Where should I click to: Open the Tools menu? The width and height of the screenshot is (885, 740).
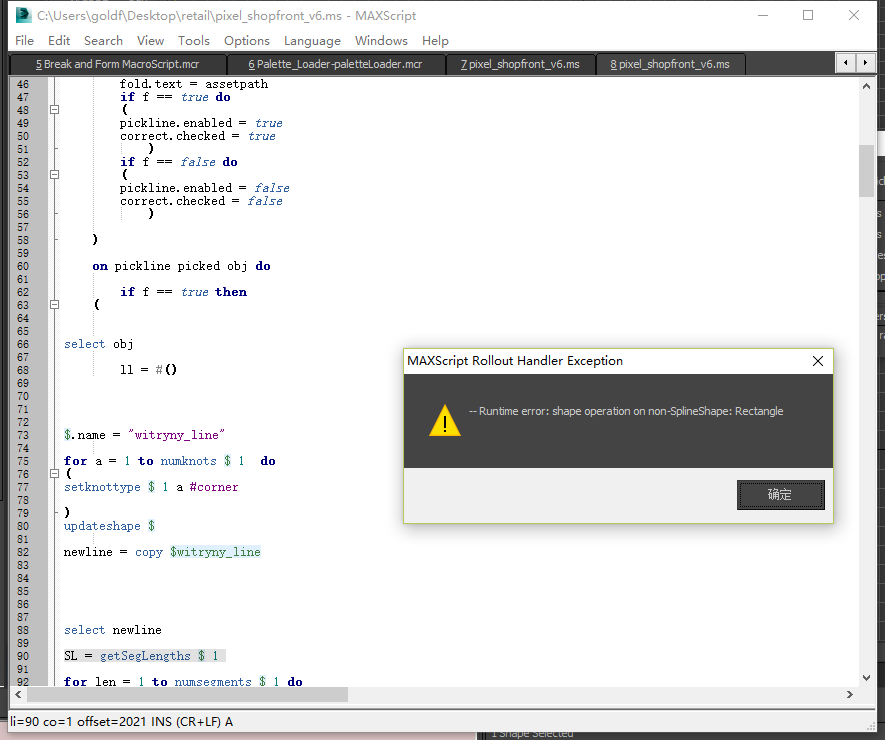tap(194, 40)
